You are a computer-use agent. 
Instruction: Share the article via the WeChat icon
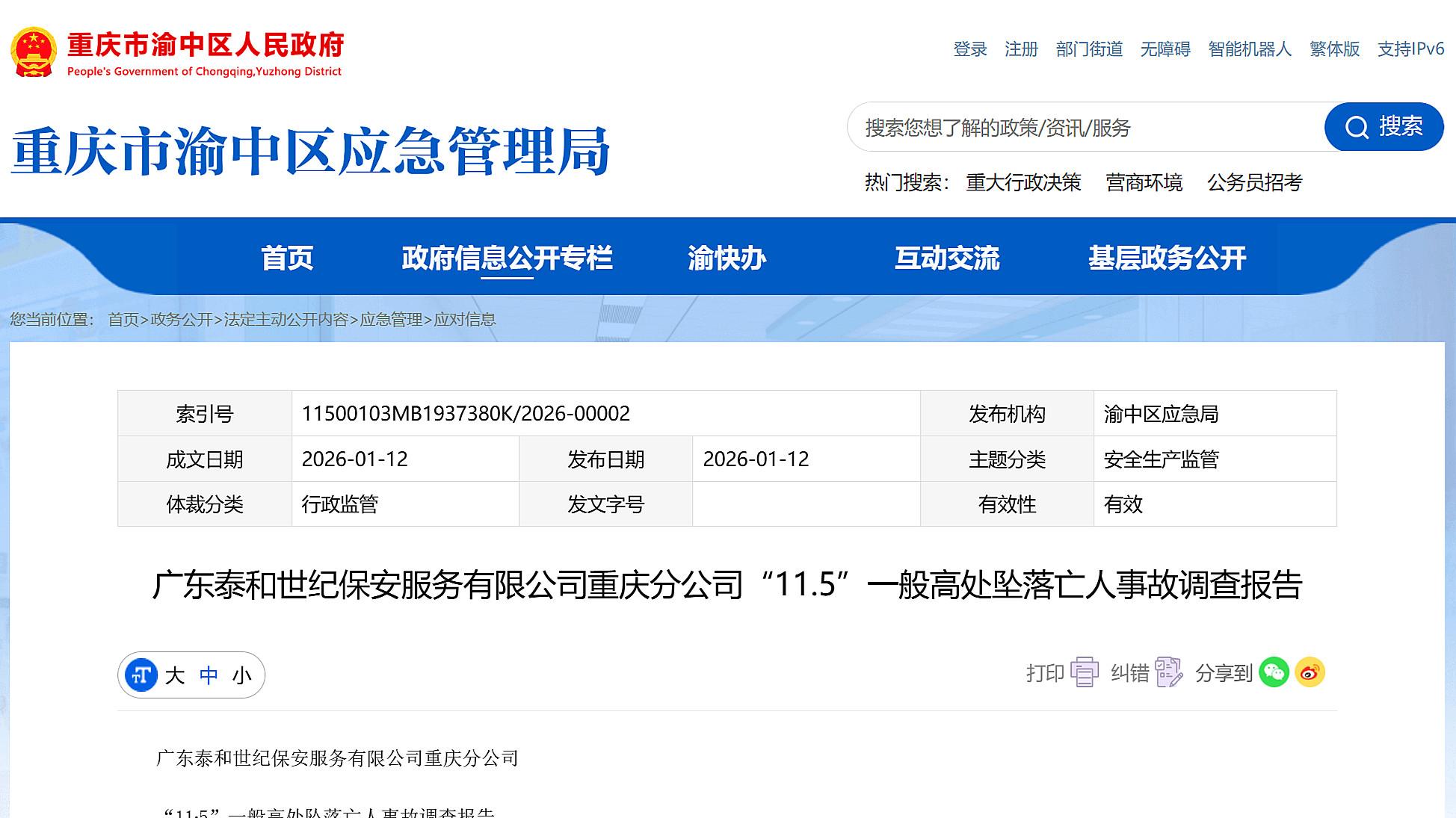tap(1276, 673)
